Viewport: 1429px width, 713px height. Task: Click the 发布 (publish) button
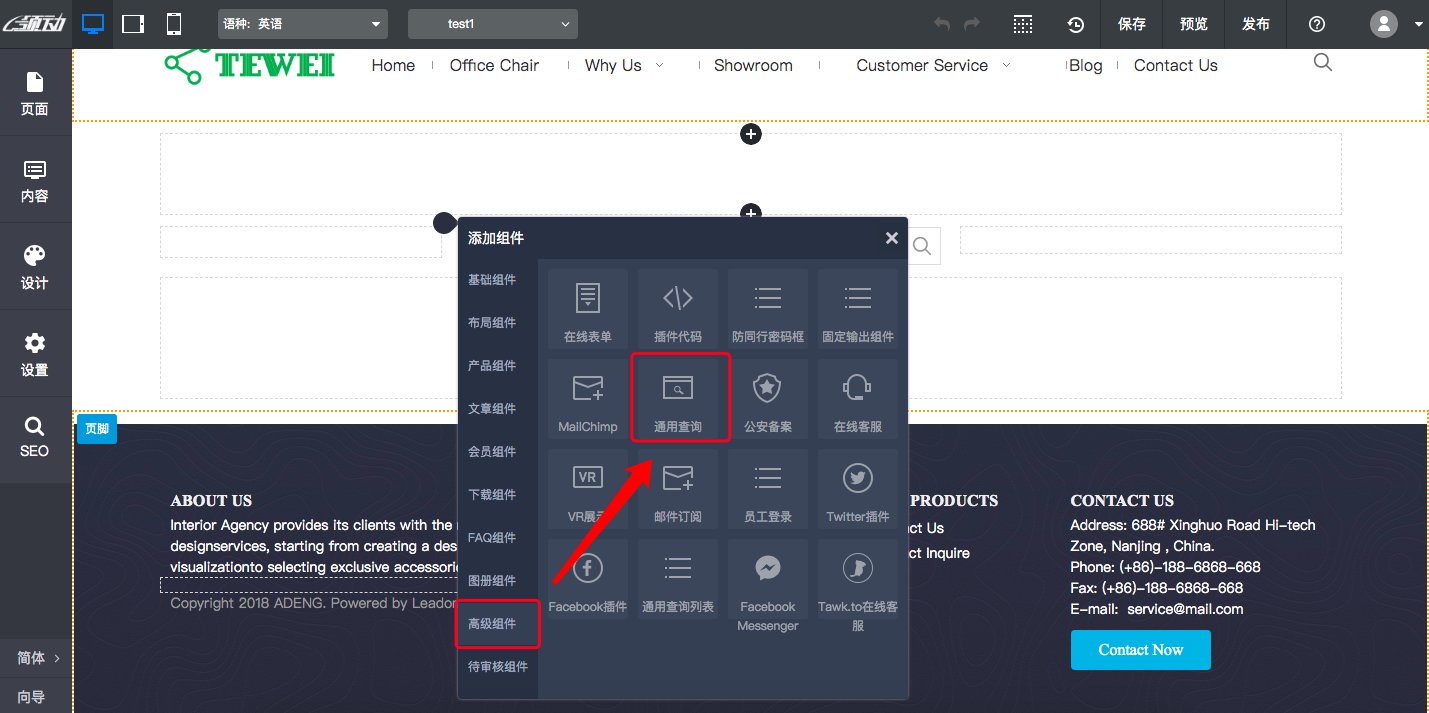[1255, 23]
